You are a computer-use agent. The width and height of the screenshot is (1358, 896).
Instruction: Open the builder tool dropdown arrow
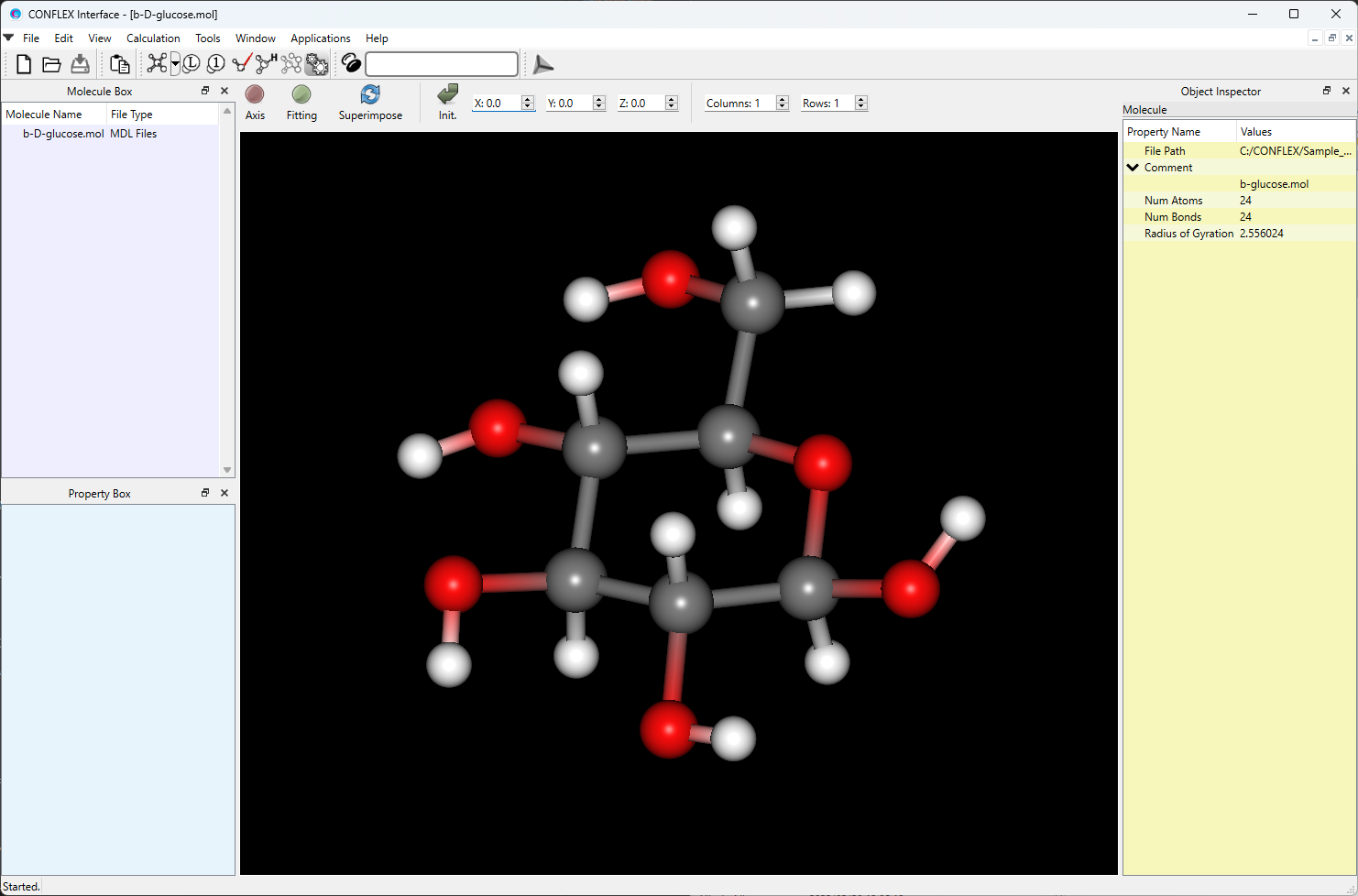pyautogui.click(x=173, y=64)
